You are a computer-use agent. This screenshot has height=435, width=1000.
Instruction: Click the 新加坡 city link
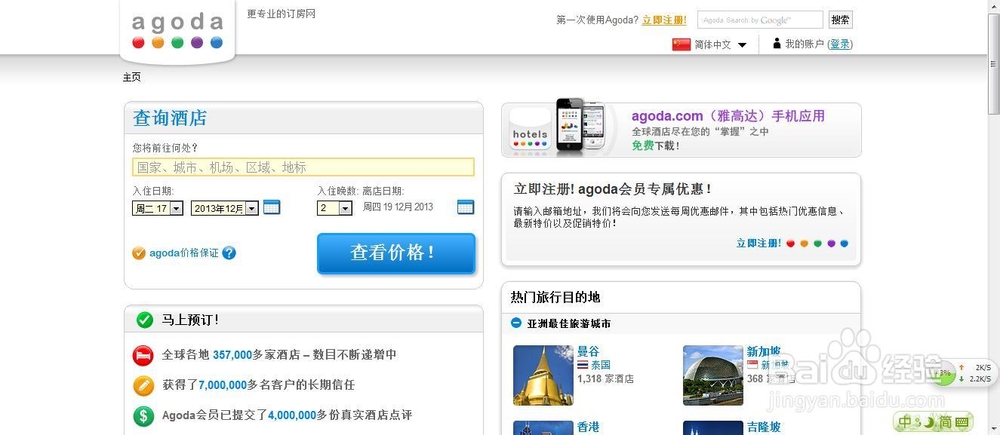point(763,351)
